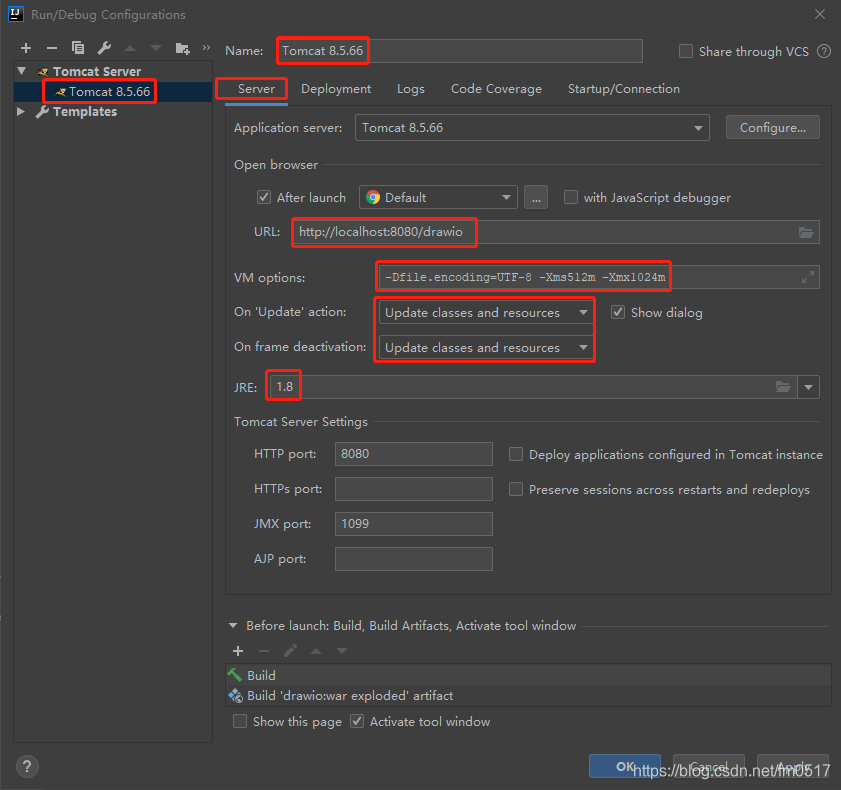Click the JRE 1.8 field

pyautogui.click(x=533, y=387)
